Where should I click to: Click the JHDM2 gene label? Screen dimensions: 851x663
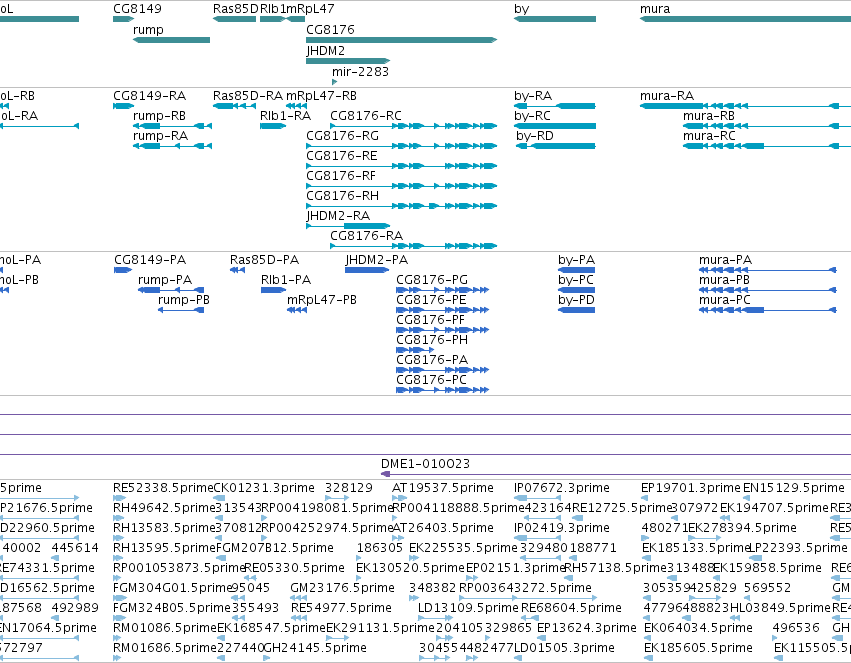point(325,50)
